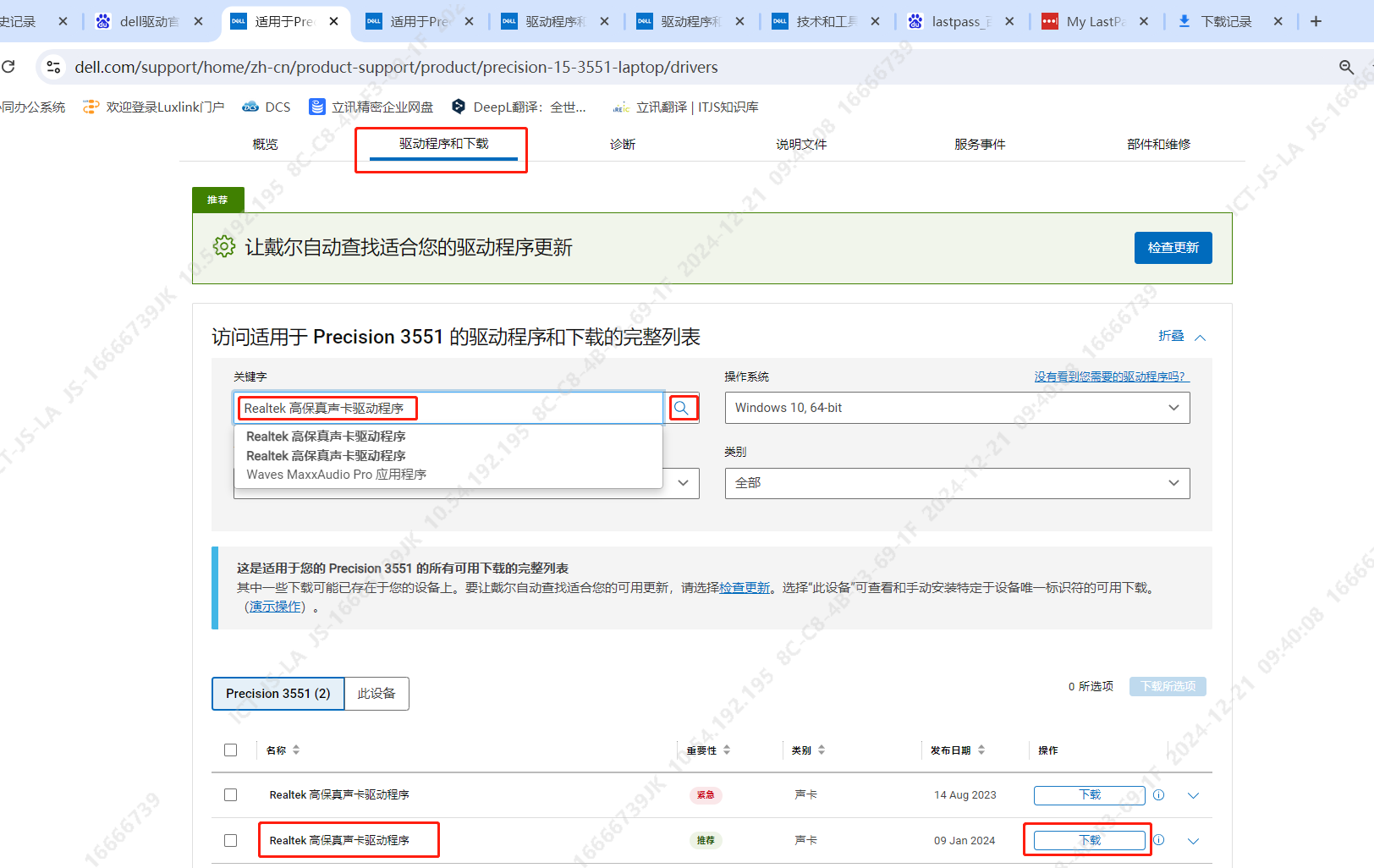Open the 服务事件 page tab
The image size is (1374, 868).
(x=980, y=144)
